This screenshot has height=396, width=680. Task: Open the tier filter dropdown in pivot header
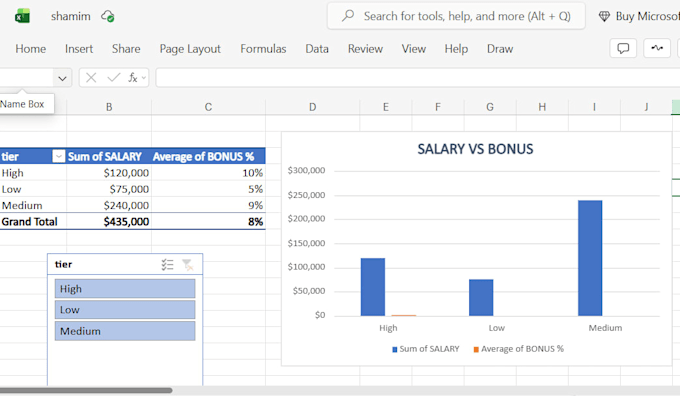click(x=59, y=156)
